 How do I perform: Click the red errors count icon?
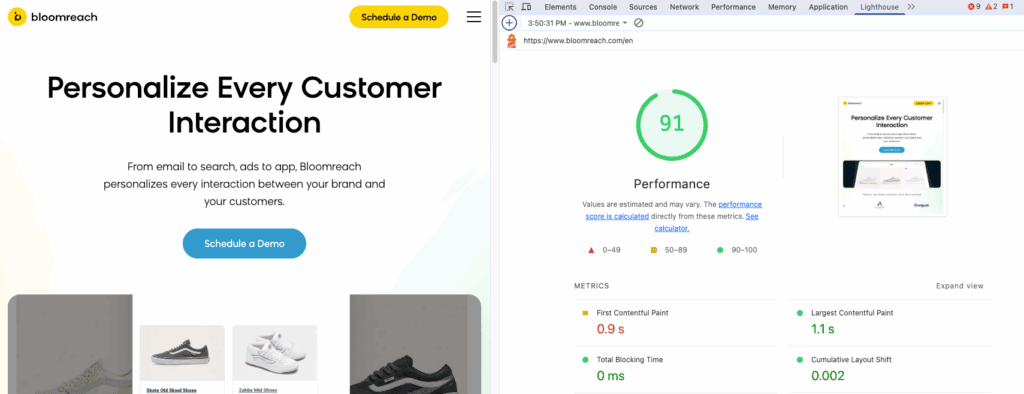[974, 7]
